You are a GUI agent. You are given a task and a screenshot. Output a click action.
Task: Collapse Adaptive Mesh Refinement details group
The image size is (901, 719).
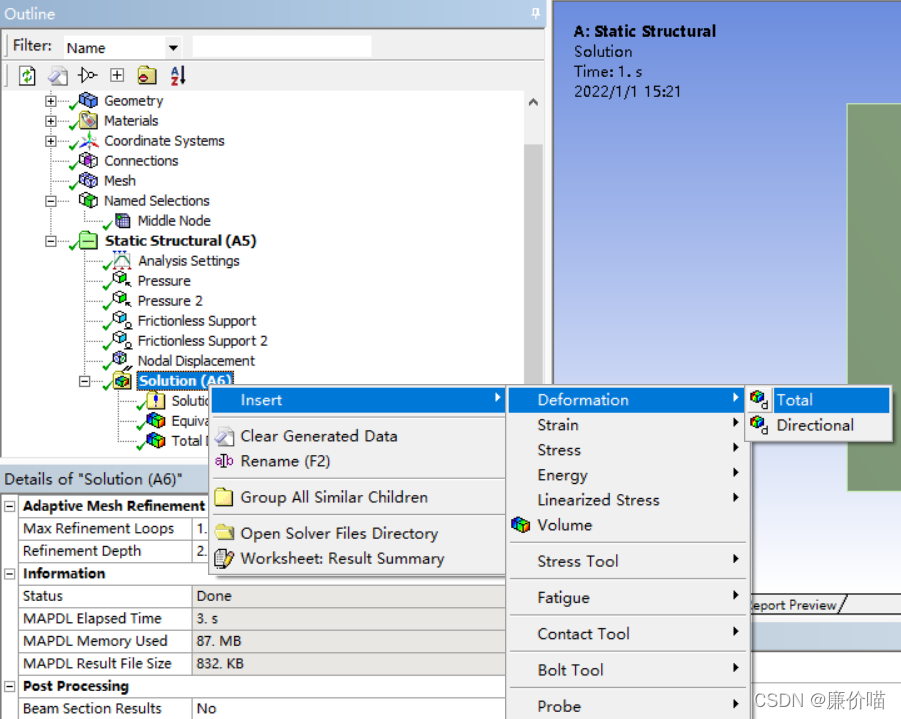(x=10, y=506)
